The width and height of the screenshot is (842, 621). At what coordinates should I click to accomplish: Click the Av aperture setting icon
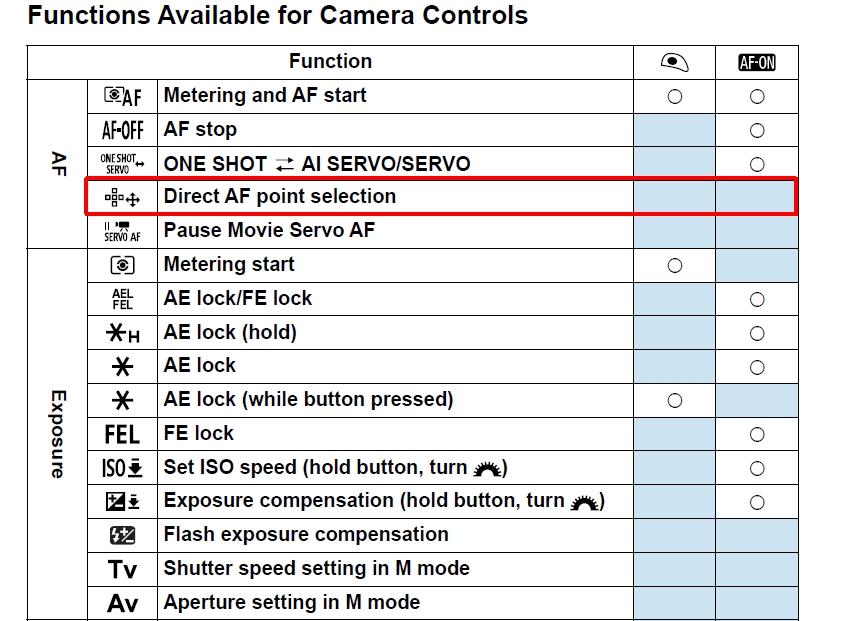(122, 603)
